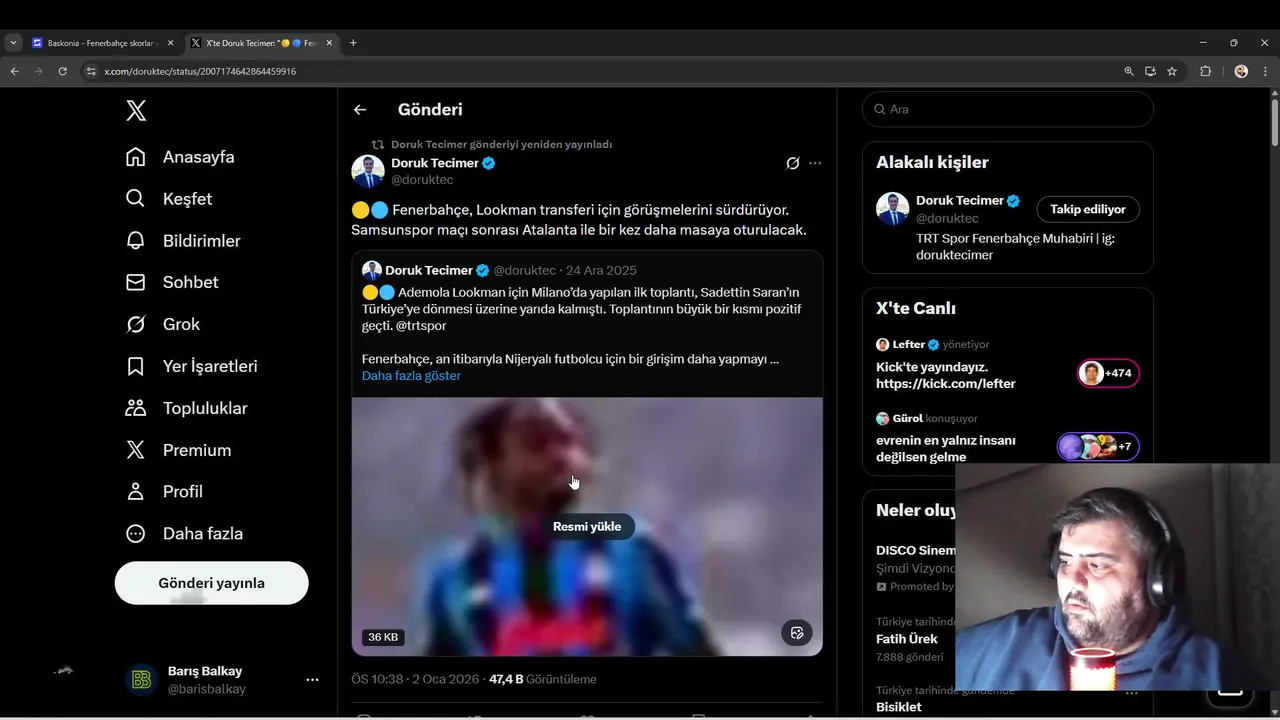
Task: Click Daha fazla göster in quoted post
Action: pos(411,376)
